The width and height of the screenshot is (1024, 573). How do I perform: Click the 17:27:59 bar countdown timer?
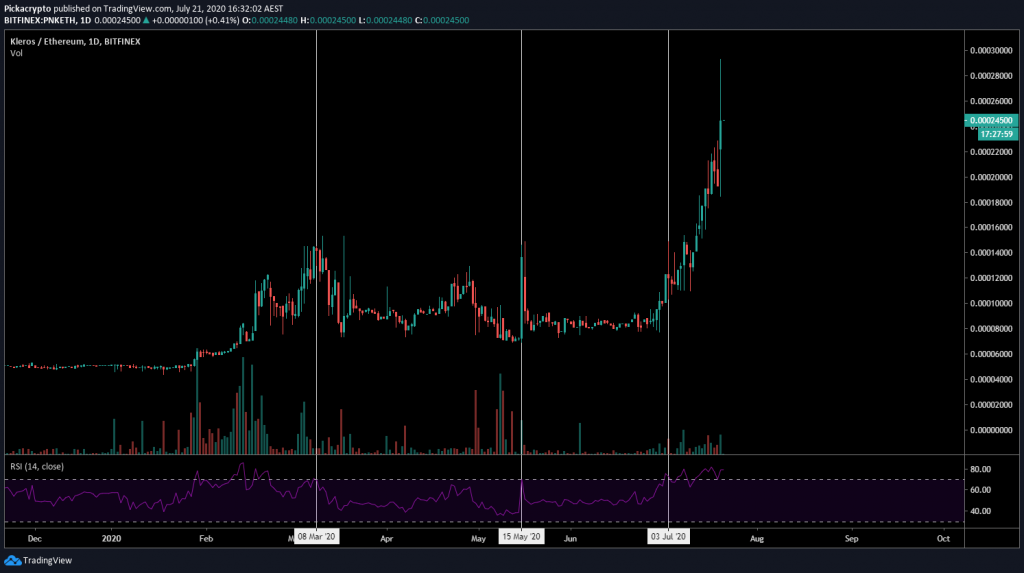pos(997,133)
